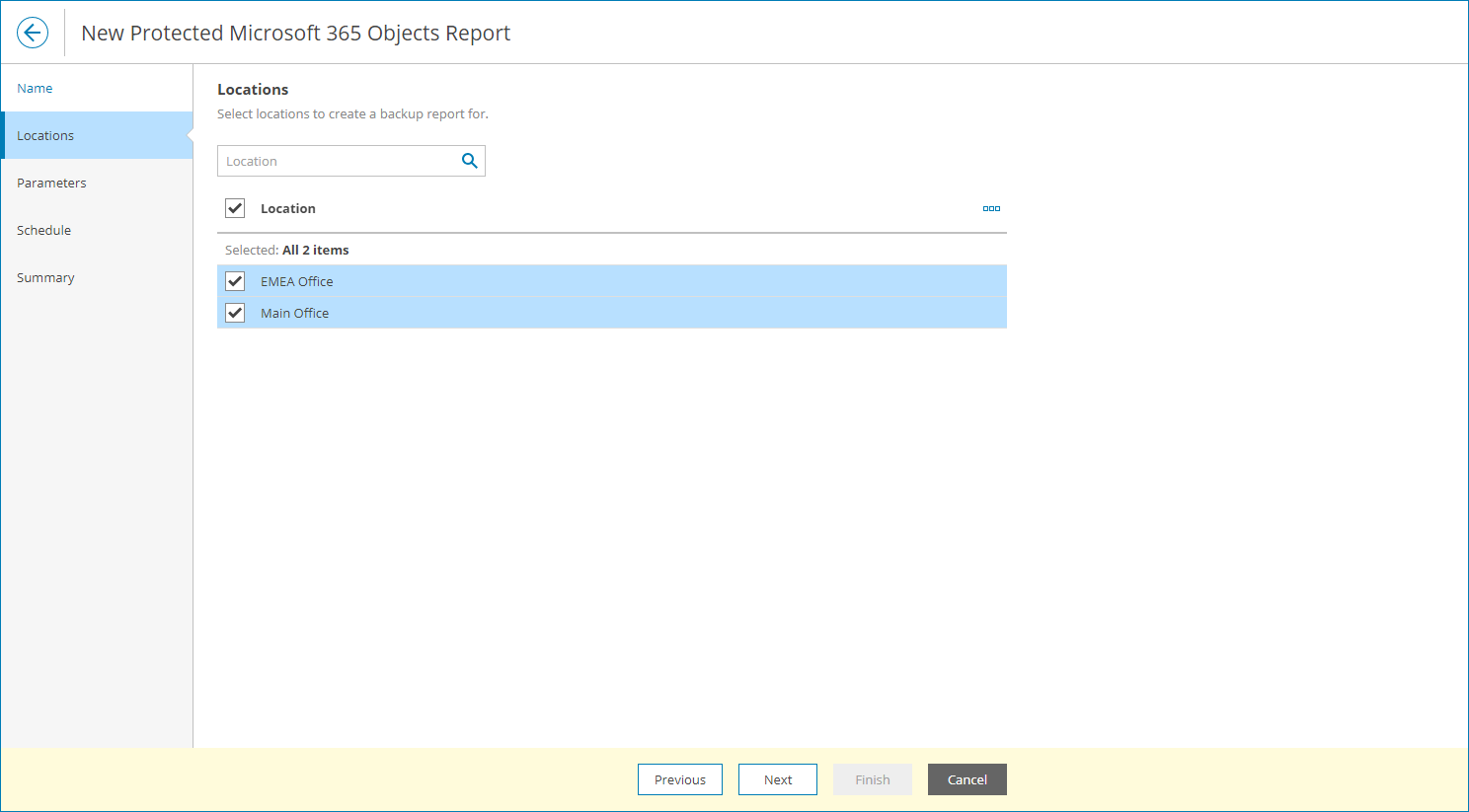This screenshot has width=1469, height=812.
Task: Select the EMEA Office row text
Action: click(x=297, y=281)
